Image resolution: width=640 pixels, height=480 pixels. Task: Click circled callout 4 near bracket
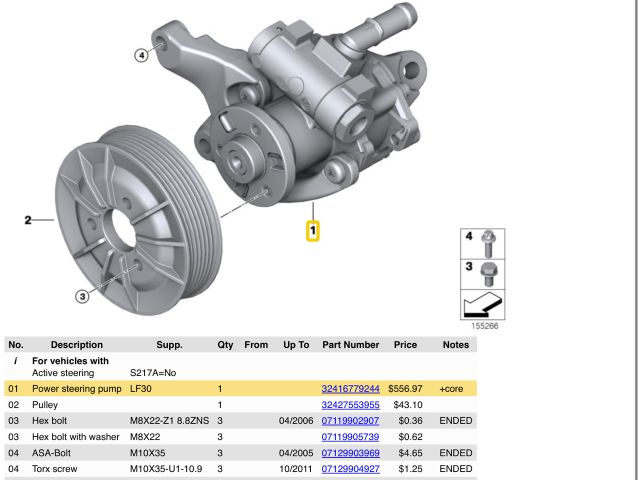(141, 55)
